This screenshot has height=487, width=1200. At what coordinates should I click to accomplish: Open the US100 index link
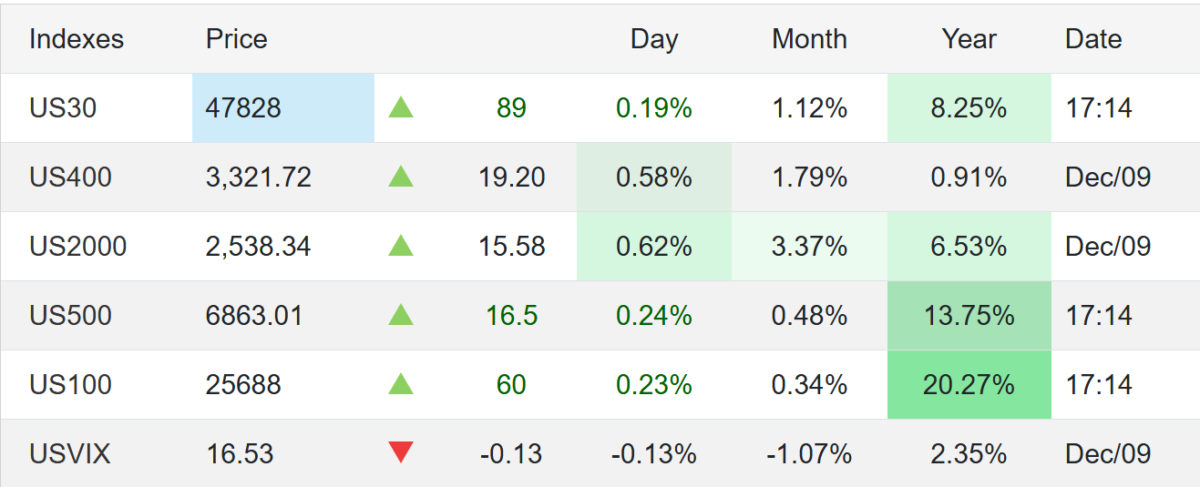tap(70, 384)
